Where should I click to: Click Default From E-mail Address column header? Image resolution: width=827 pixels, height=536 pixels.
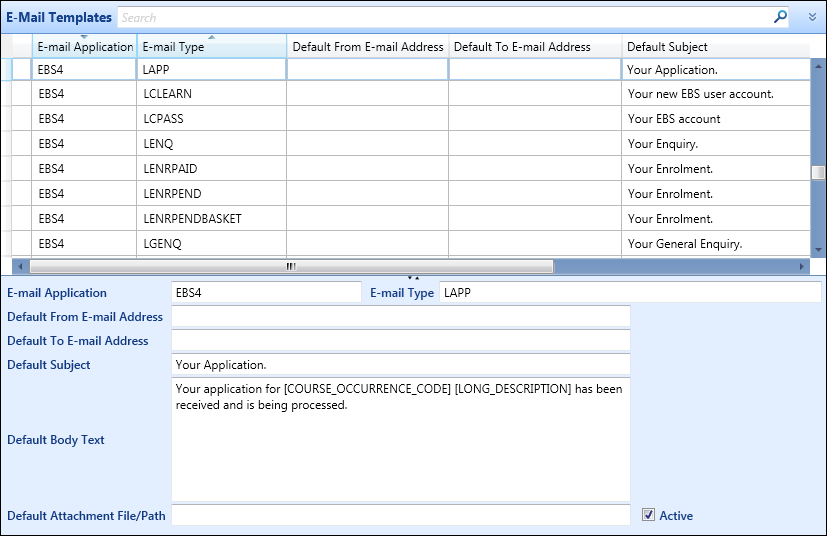tap(368, 46)
